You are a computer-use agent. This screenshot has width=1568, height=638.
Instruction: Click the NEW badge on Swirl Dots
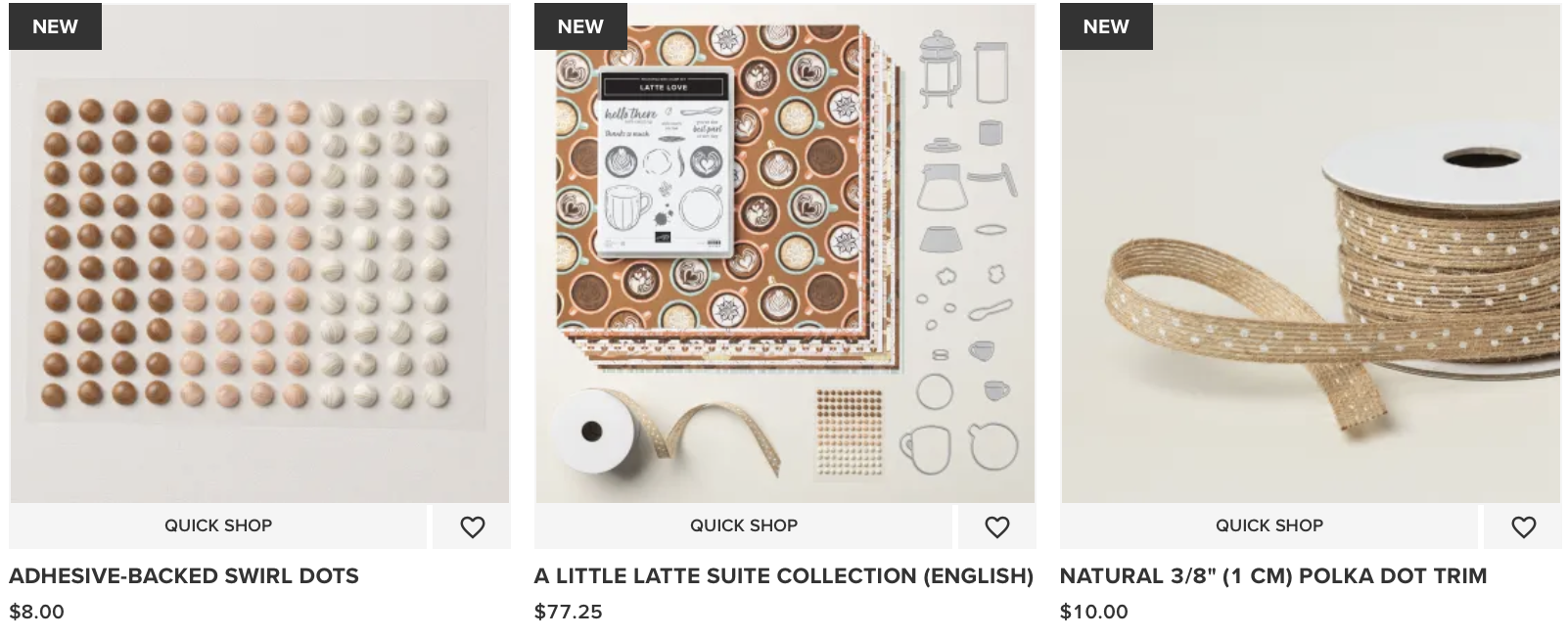pyautogui.click(x=55, y=27)
